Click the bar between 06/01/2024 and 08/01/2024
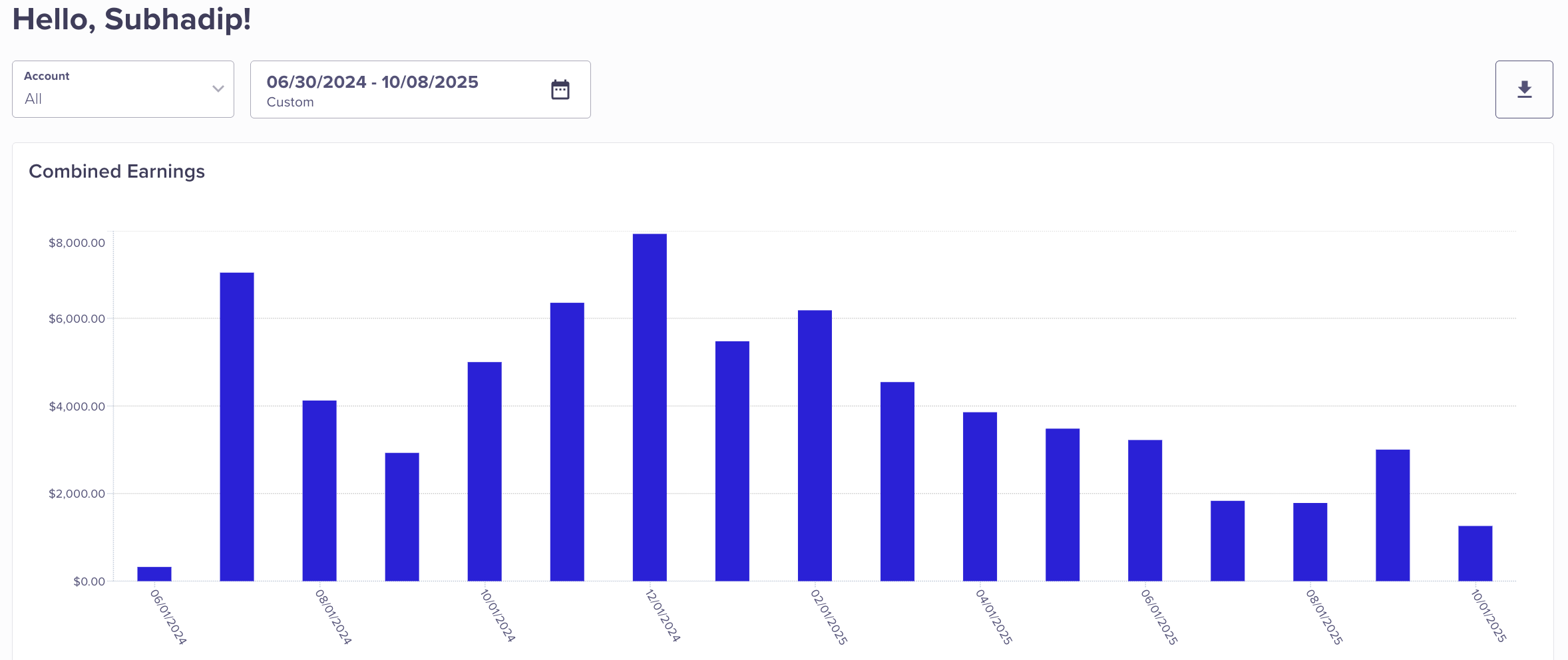The image size is (1568, 660). coord(237,426)
